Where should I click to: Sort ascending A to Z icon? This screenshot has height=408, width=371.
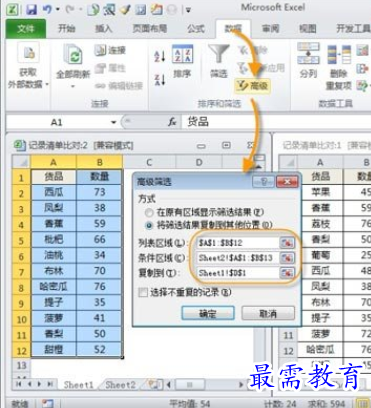159,56
